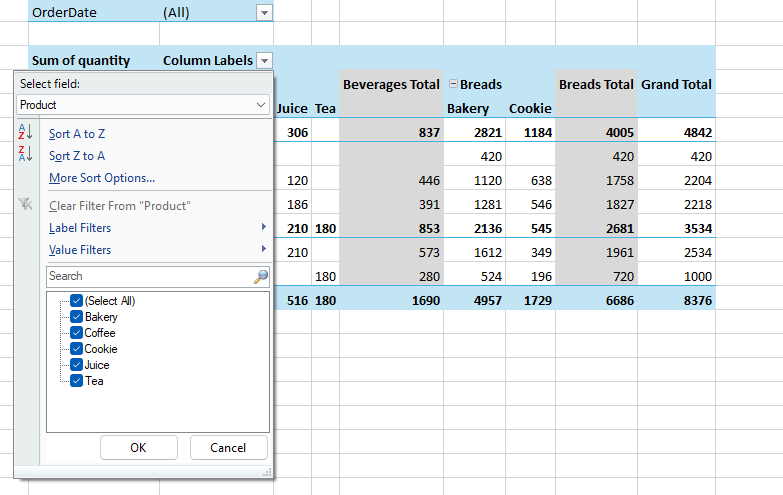Screen dimensions: 783x495
Task: Toggle the (Select All) checkbox
Action: coord(76,301)
